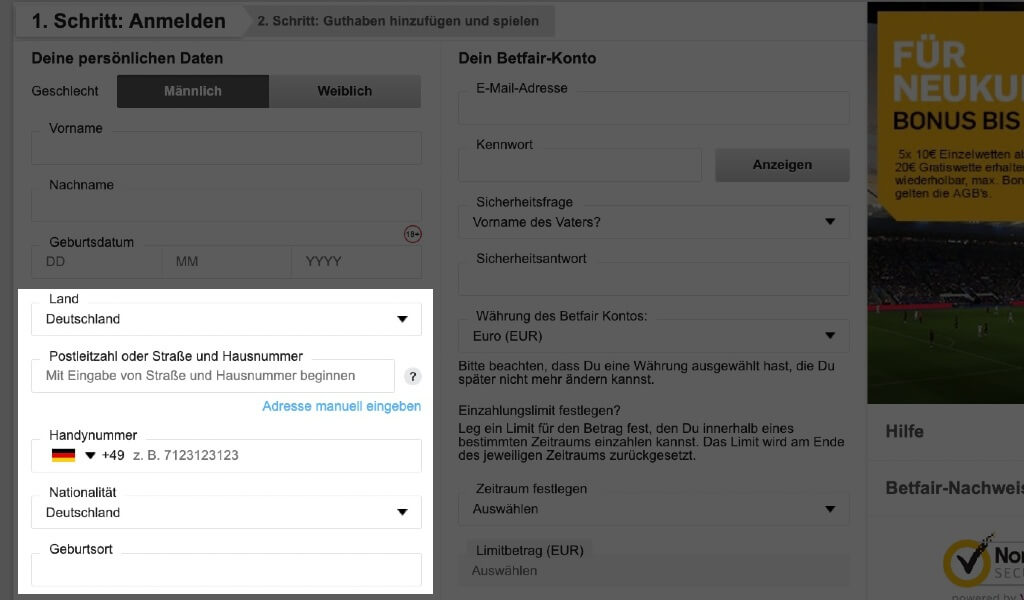
Task: Open the Nationalität dropdown
Action: (226, 513)
